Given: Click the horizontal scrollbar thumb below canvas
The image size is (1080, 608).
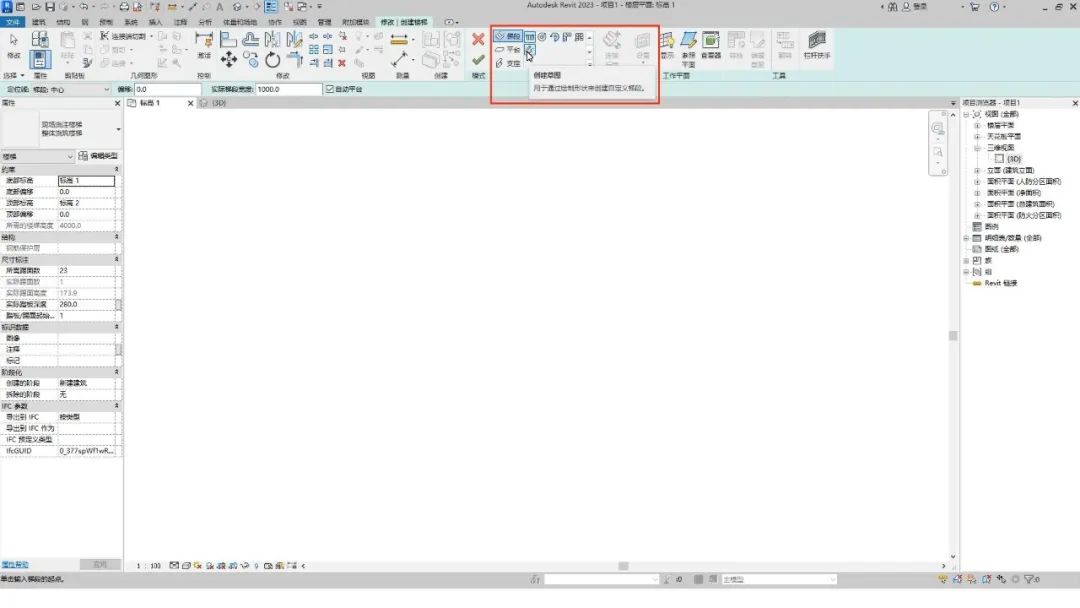Looking at the screenshot, I should click(623, 566).
